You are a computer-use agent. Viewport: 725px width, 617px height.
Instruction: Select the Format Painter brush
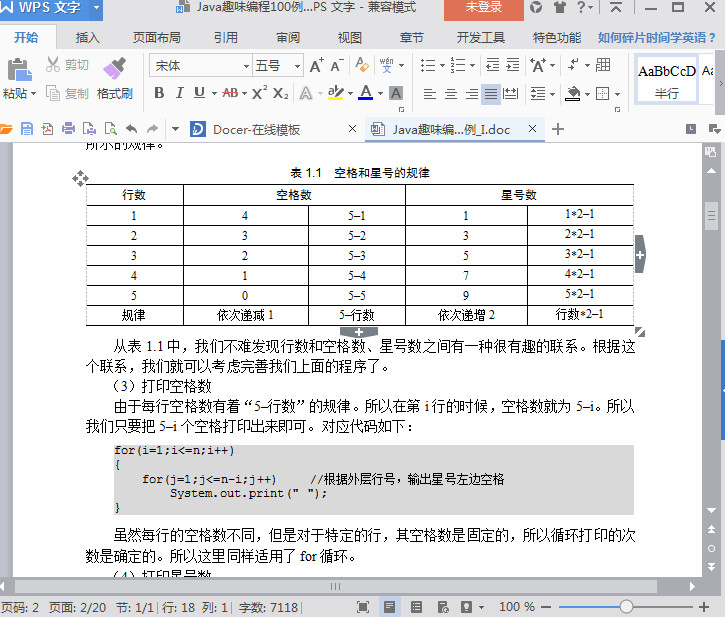point(114,68)
